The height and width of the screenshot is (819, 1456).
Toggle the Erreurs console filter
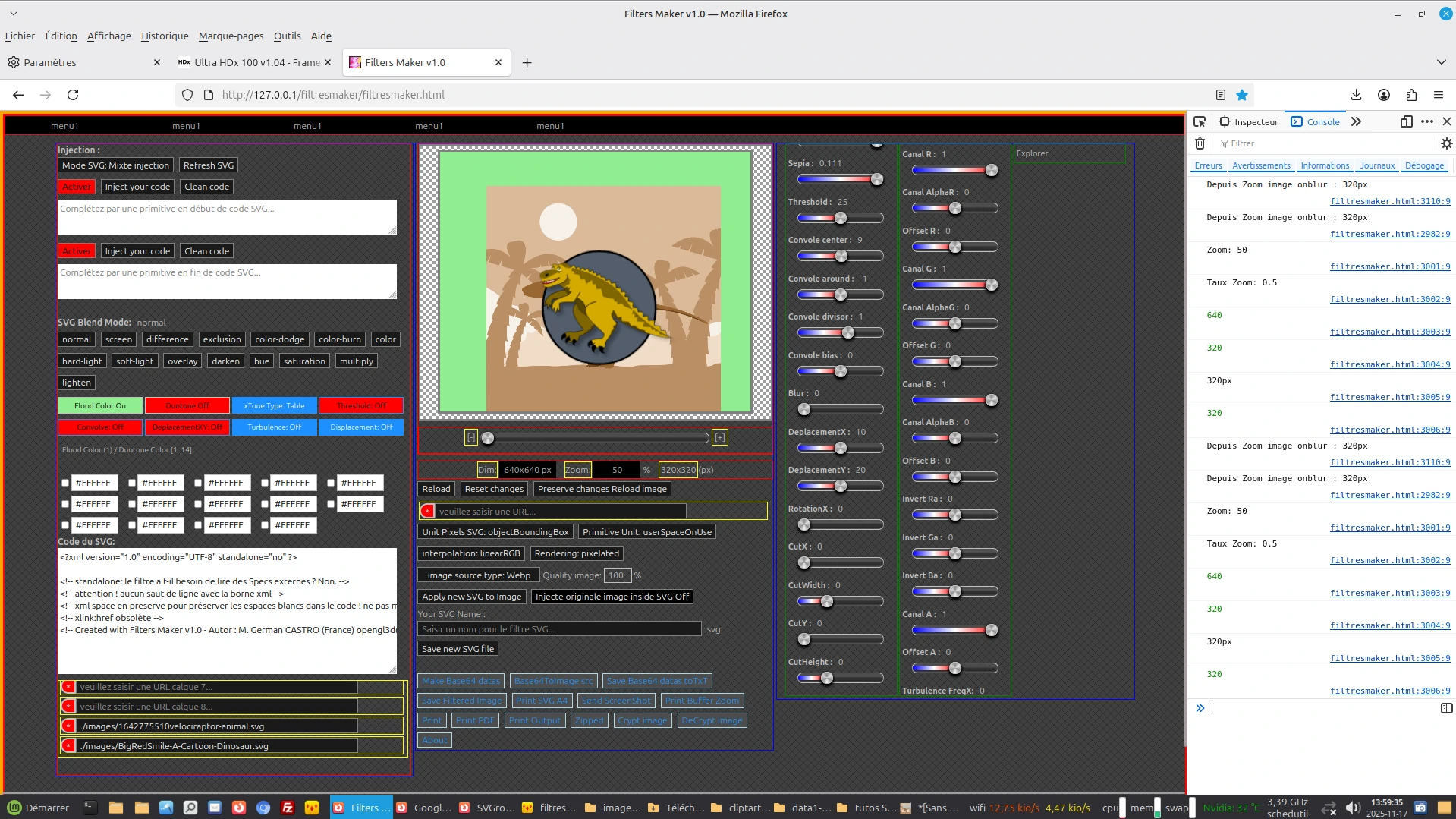click(x=1209, y=165)
